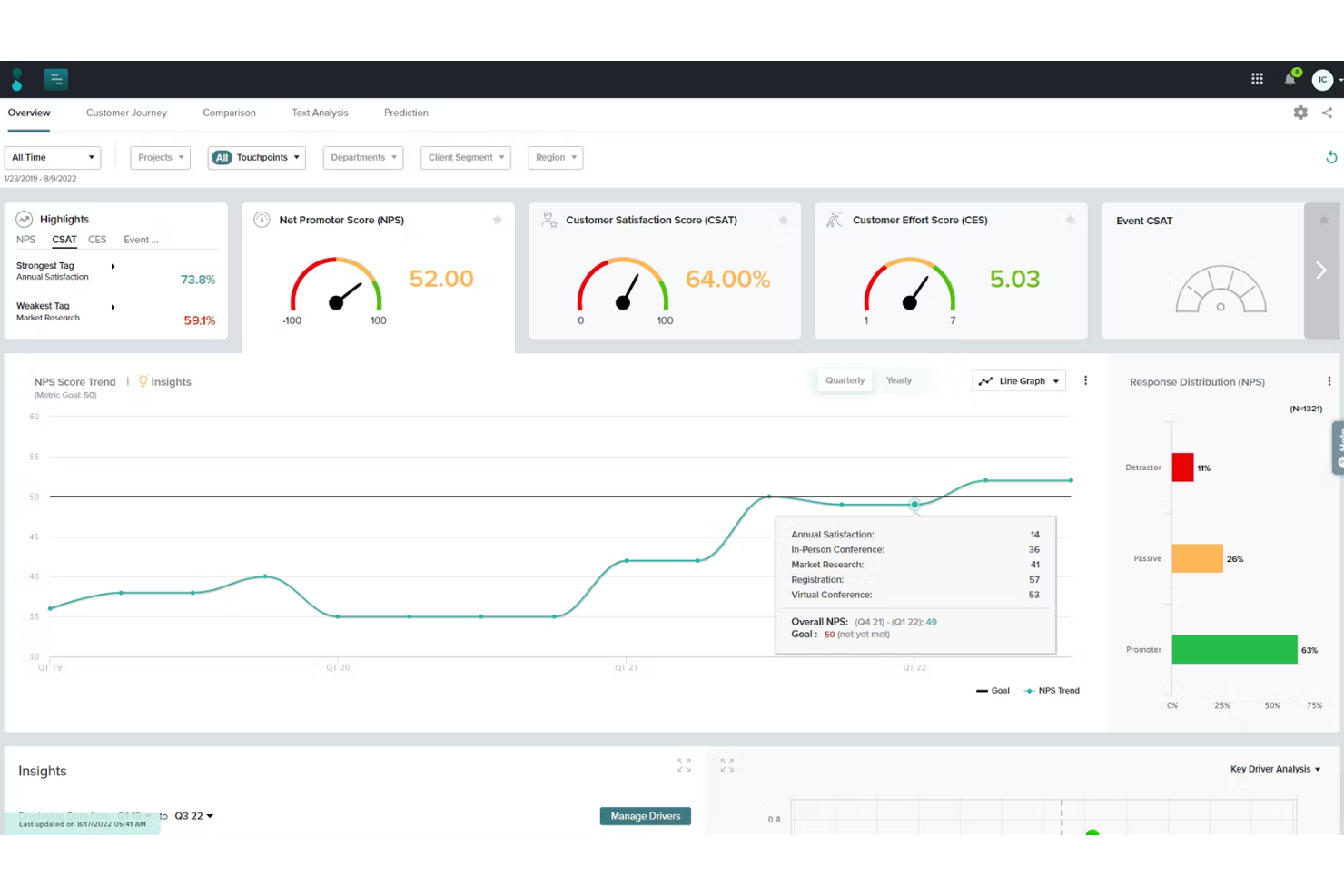Refresh data with the reset icon

[1331, 157]
